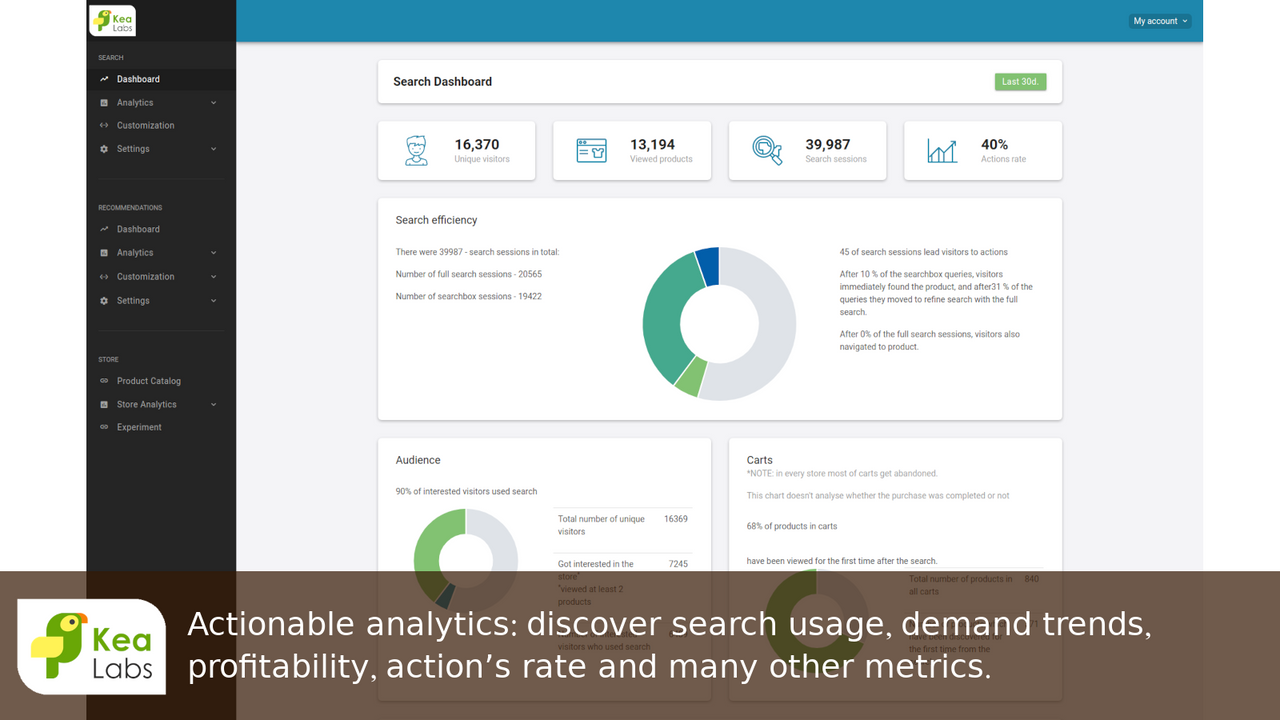
Task: Click the Search sessions magnifier icon
Action: [x=765, y=149]
